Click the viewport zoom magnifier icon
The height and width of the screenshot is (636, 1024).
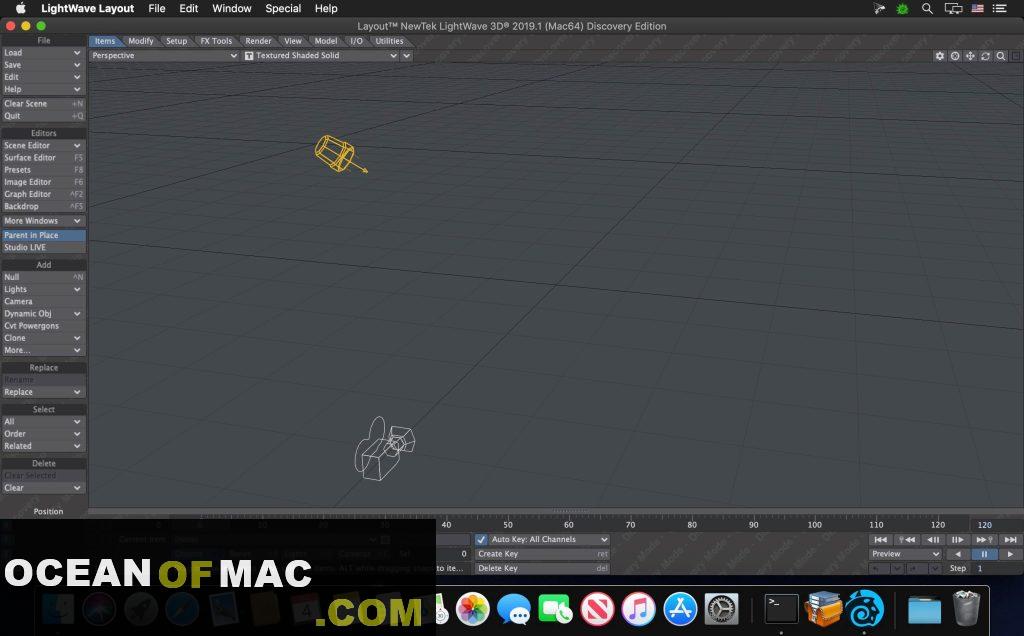[x=1000, y=56]
